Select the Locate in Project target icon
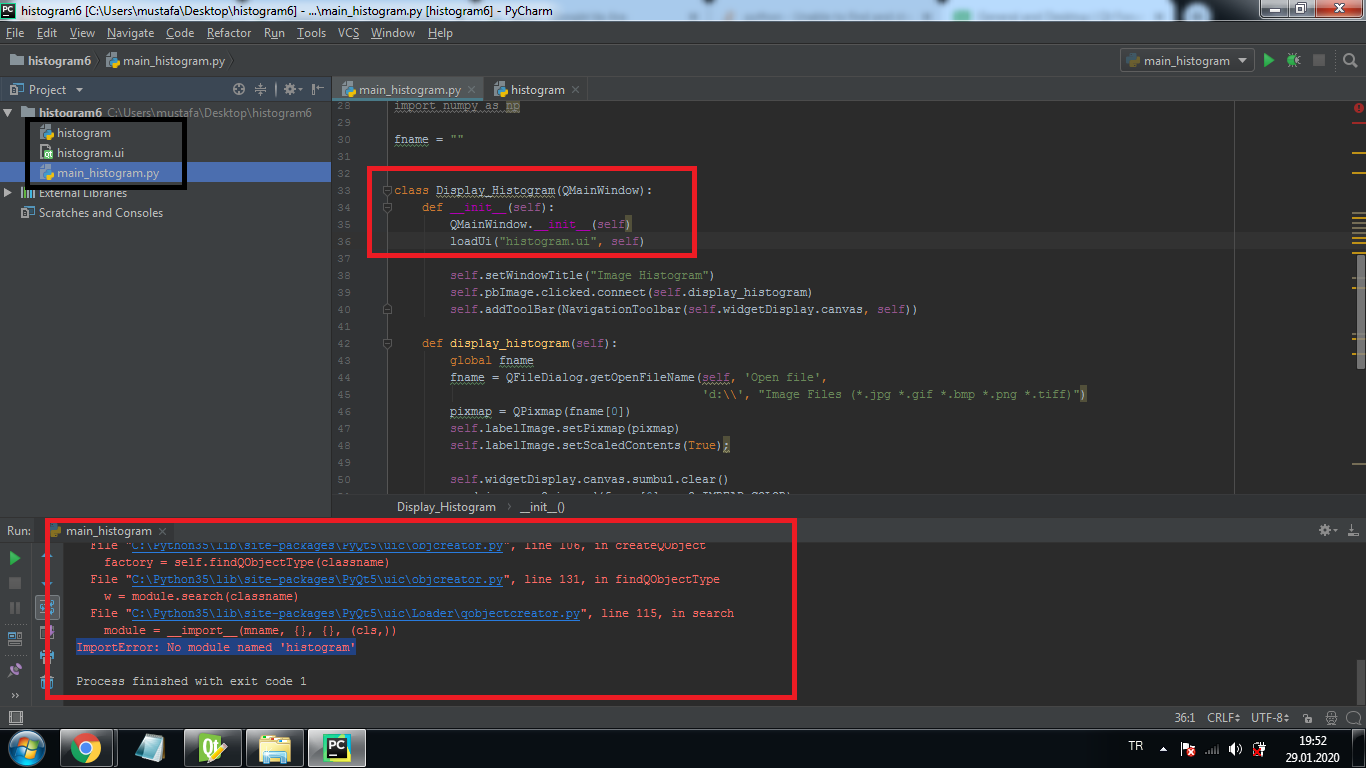Image resolution: width=1366 pixels, height=768 pixels. 238,89
